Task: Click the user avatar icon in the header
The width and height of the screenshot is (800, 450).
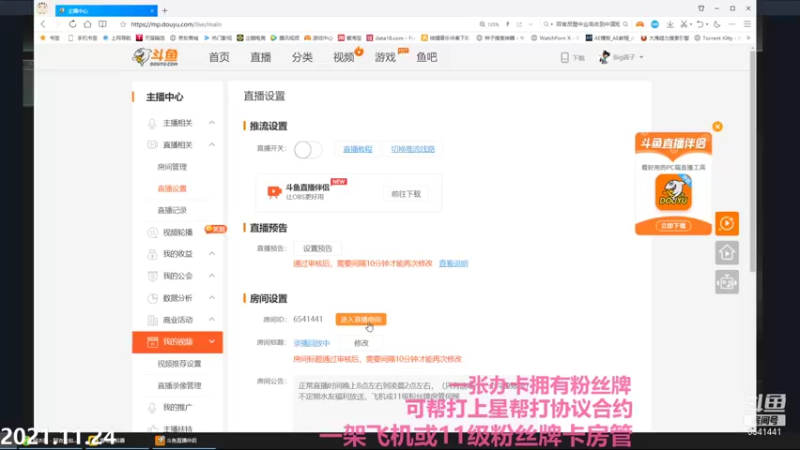Action: (605, 57)
